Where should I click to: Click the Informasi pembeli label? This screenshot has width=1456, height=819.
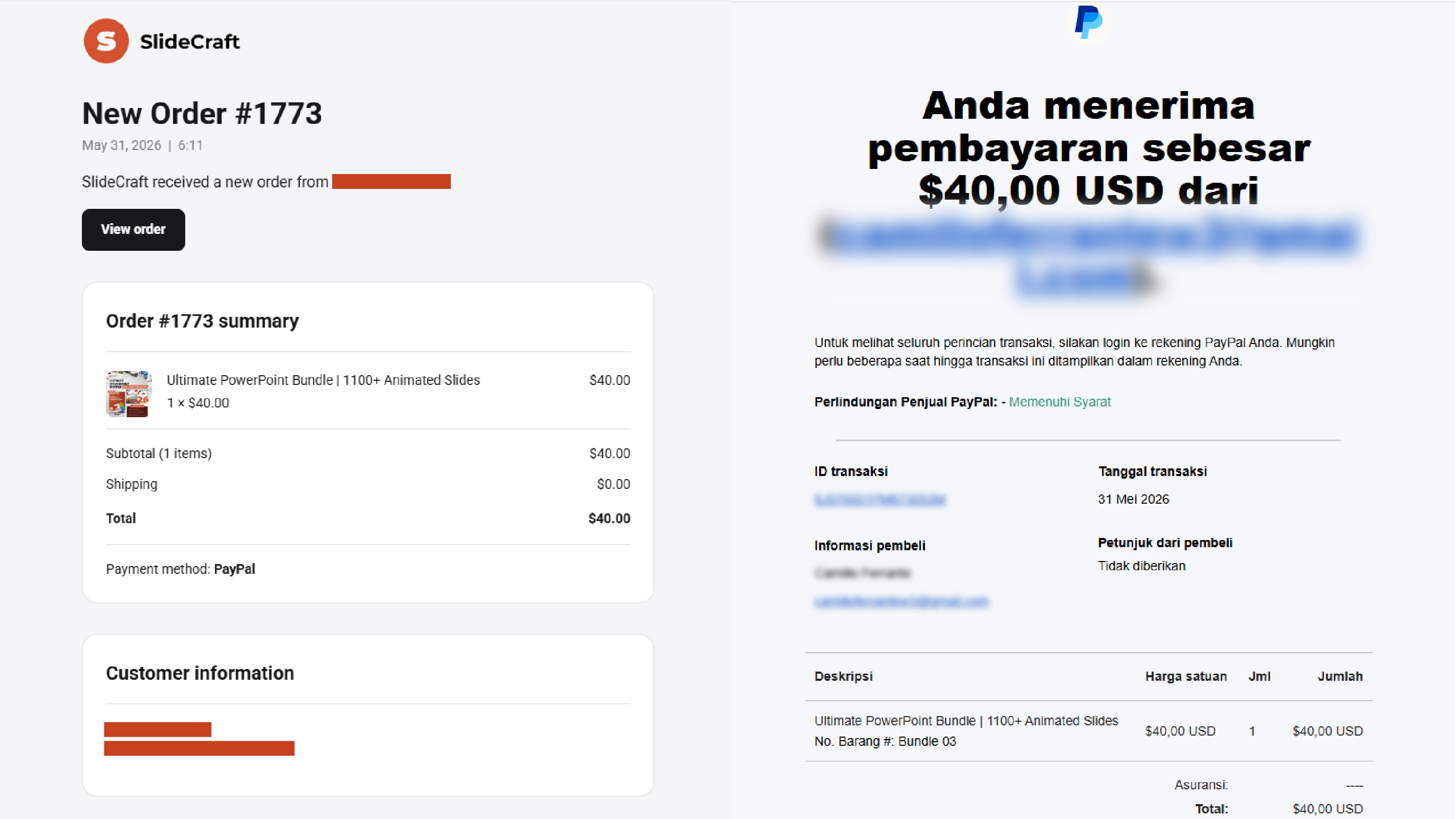(x=870, y=546)
